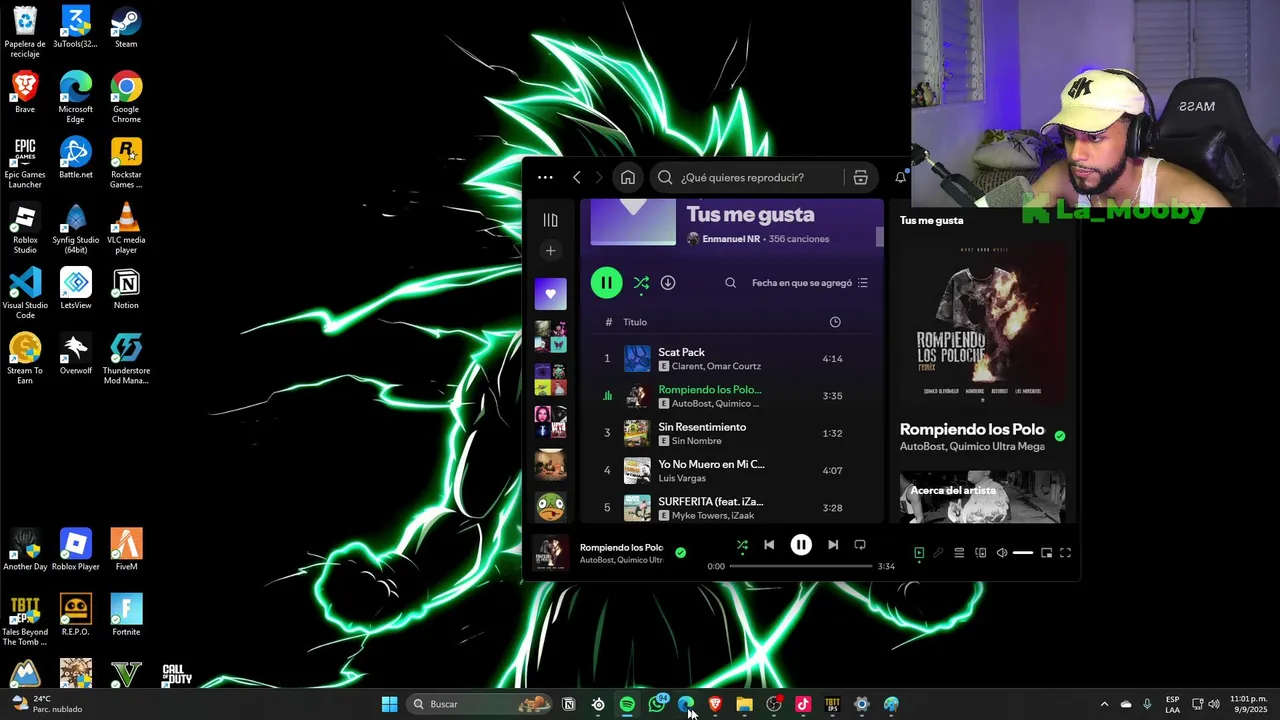Image resolution: width=1280 pixels, height=720 pixels.
Task: Open Windows Start menu
Action: (390, 704)
